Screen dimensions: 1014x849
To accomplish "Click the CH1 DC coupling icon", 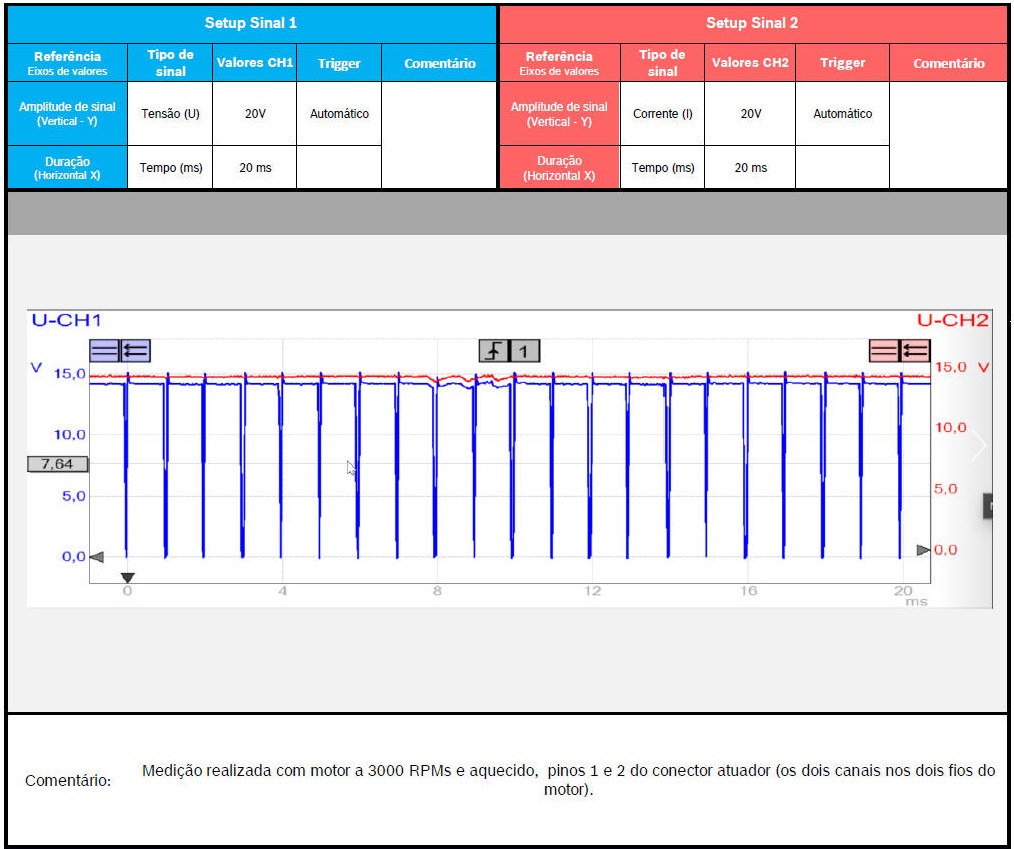I will [x=104, y=350].
